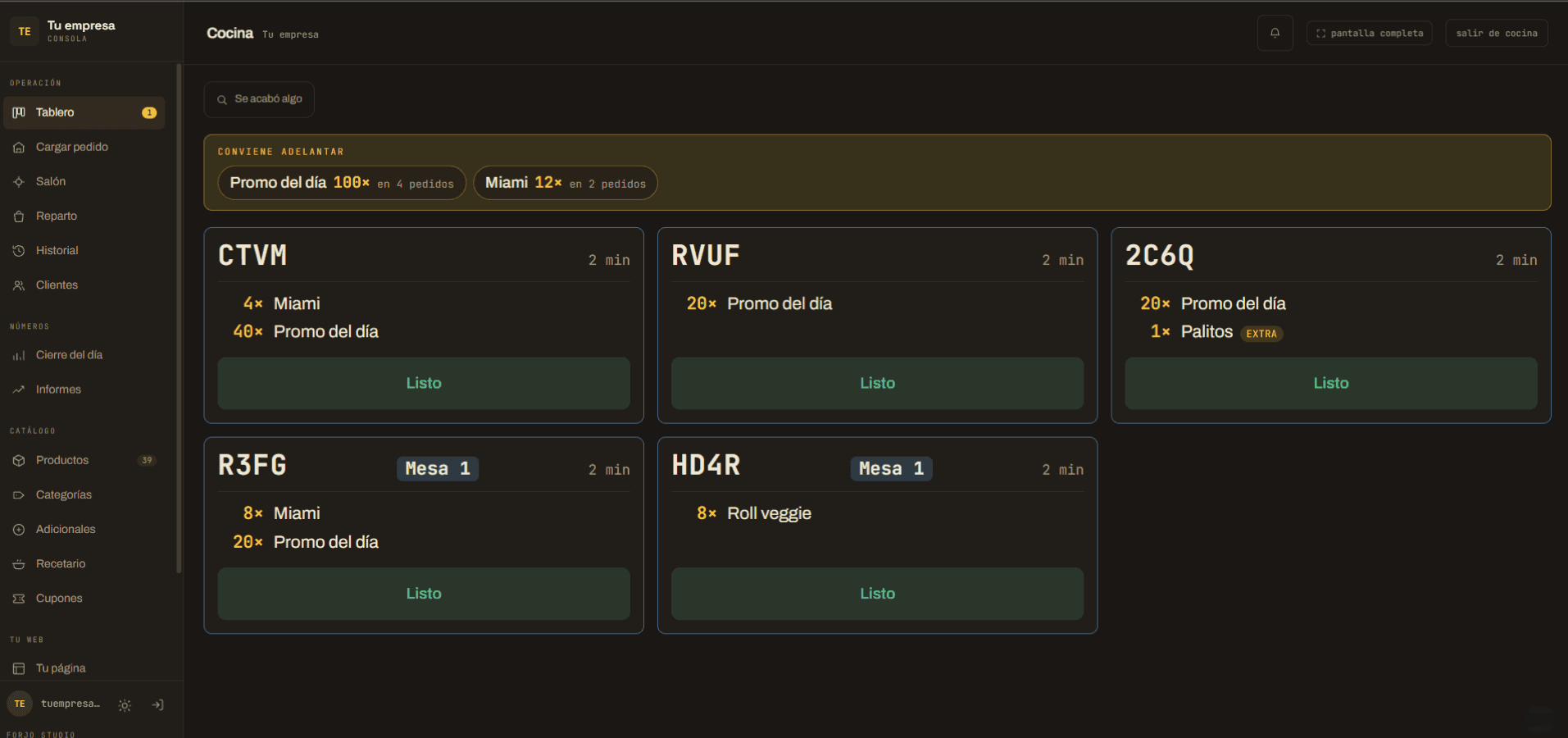Image resolution: width=1568 pixels, height=738 pixels.
Task: Click the Tu empresa TE logo
Action: tap(25, 32)
